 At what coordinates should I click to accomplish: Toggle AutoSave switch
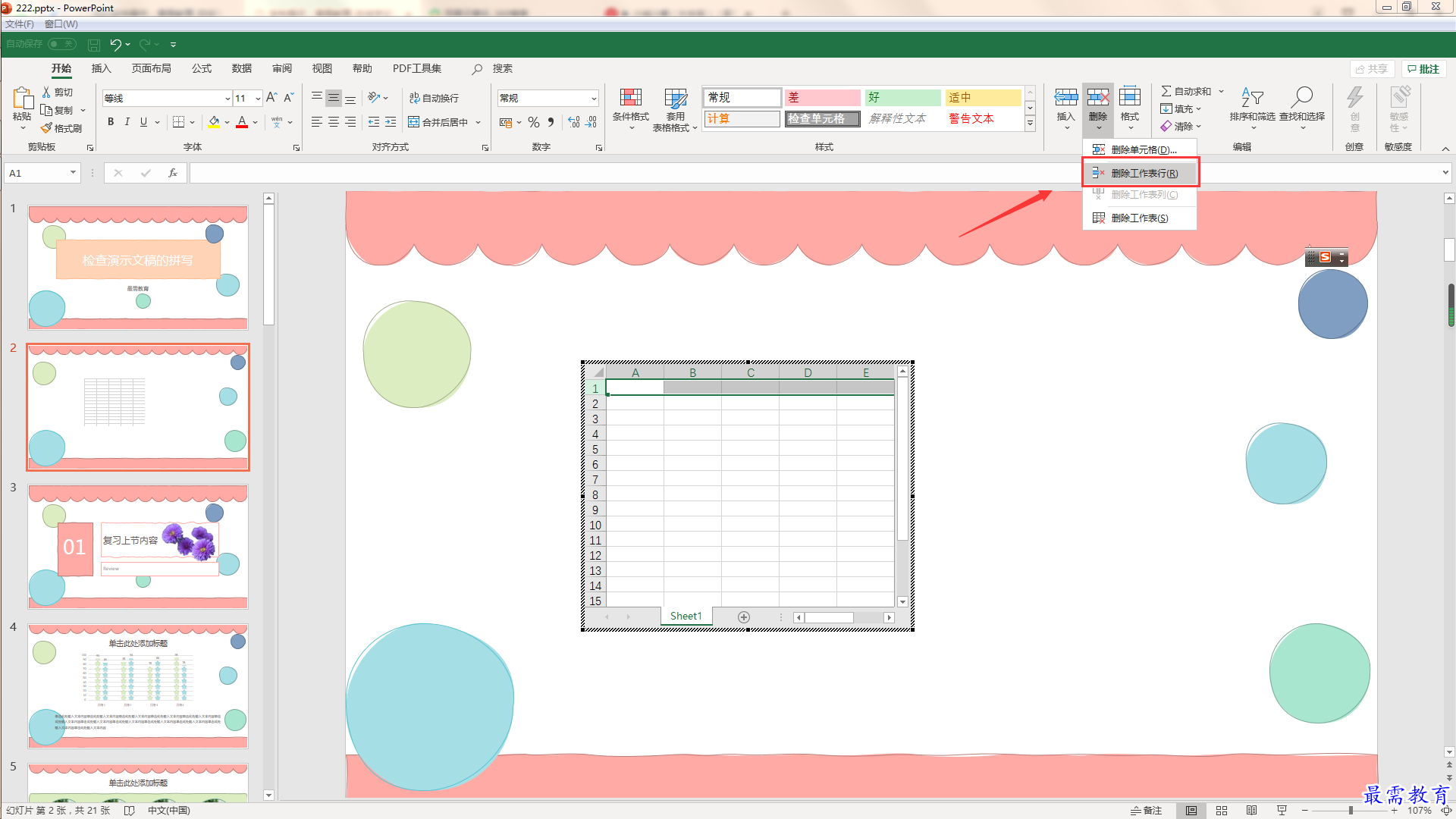point(62,44)
